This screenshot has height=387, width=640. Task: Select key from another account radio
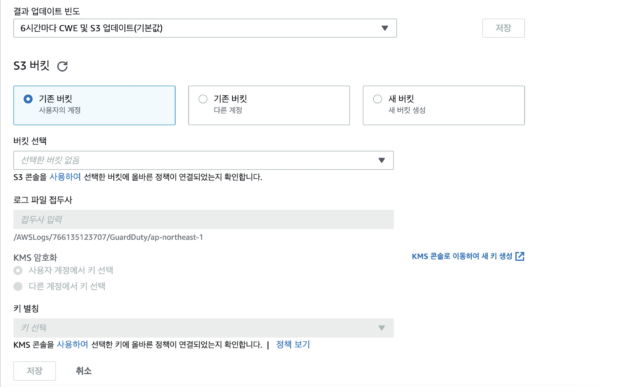click(18, 286)
